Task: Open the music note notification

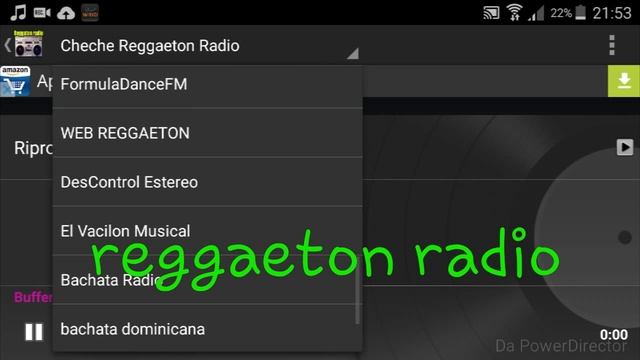Action: [x=18, y=13]
